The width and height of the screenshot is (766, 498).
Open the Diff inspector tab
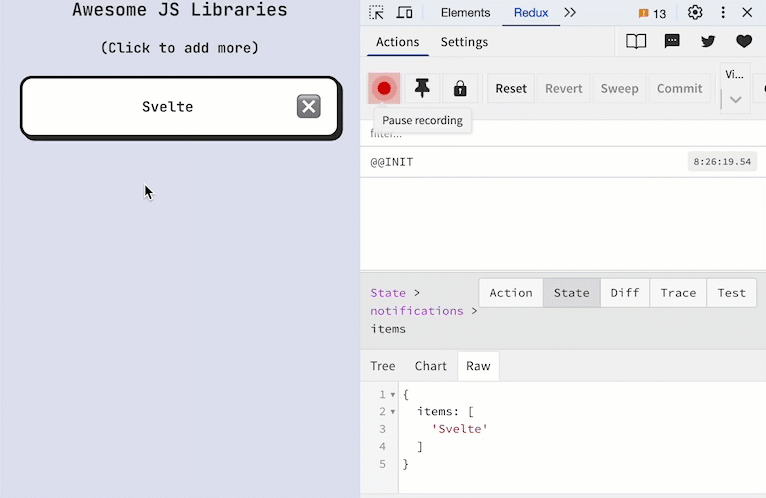pos(625,293)
